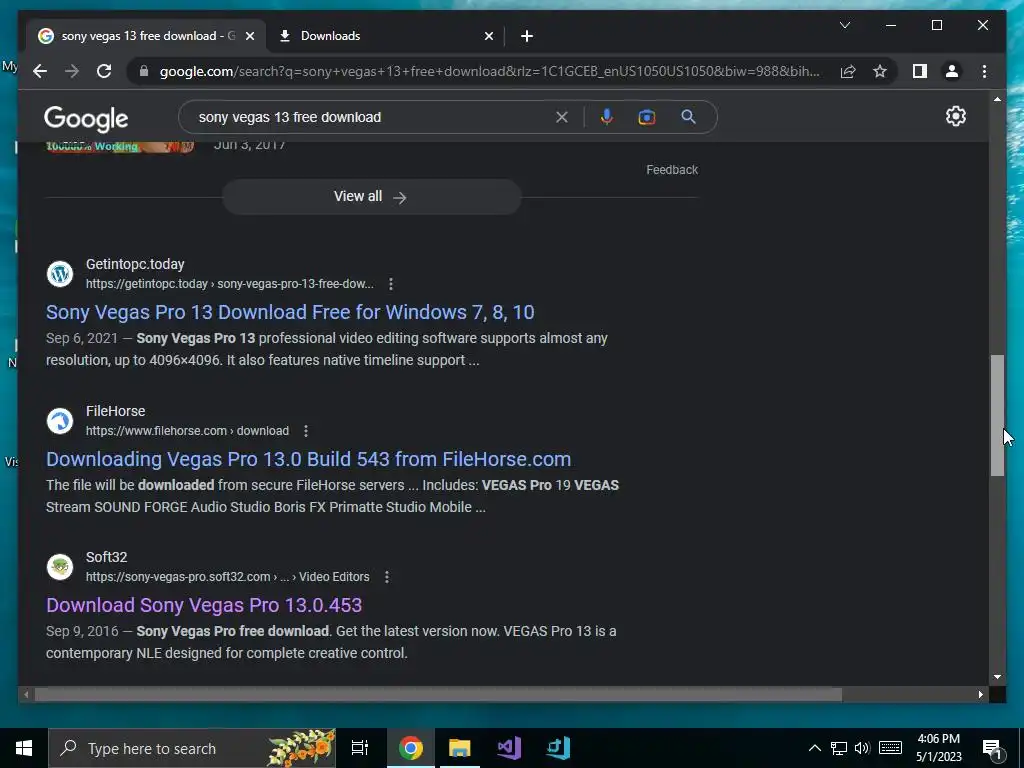Click the horizontal scrollbar thumb
The width and height of the screenshot is (1024, 768).
tap(438, 695)
